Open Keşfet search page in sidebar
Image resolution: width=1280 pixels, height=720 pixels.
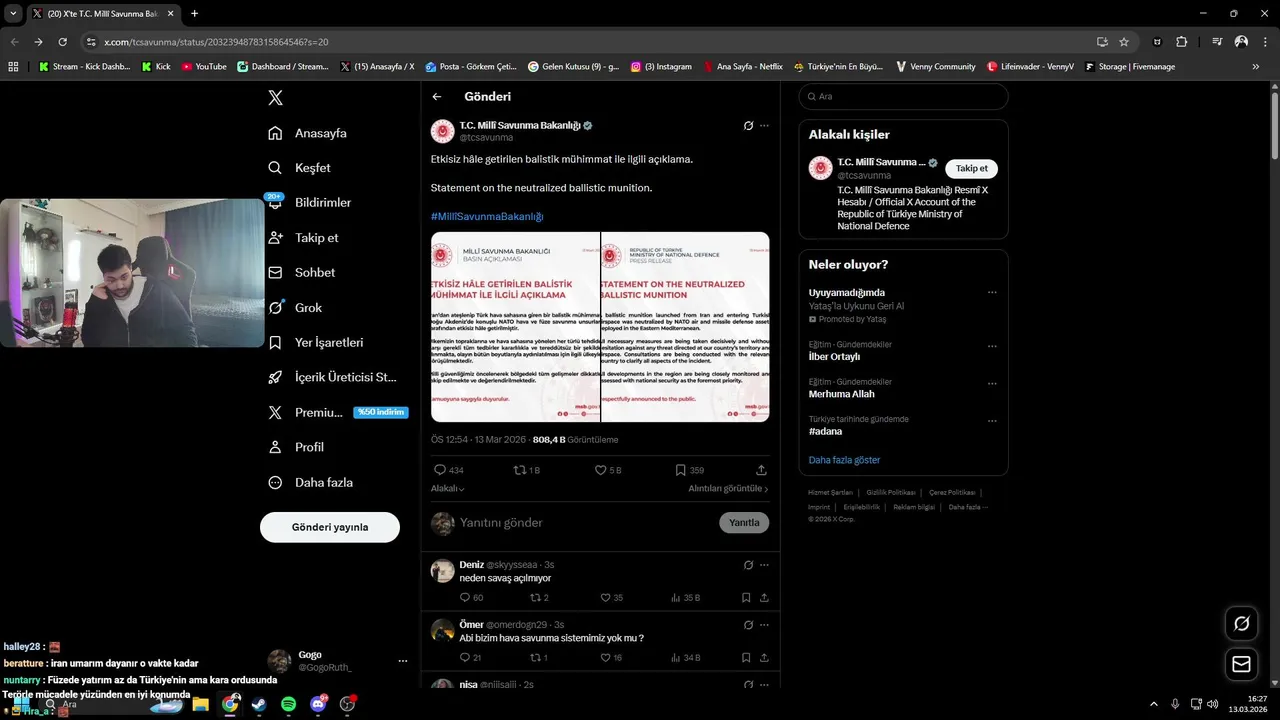[299, 168]
